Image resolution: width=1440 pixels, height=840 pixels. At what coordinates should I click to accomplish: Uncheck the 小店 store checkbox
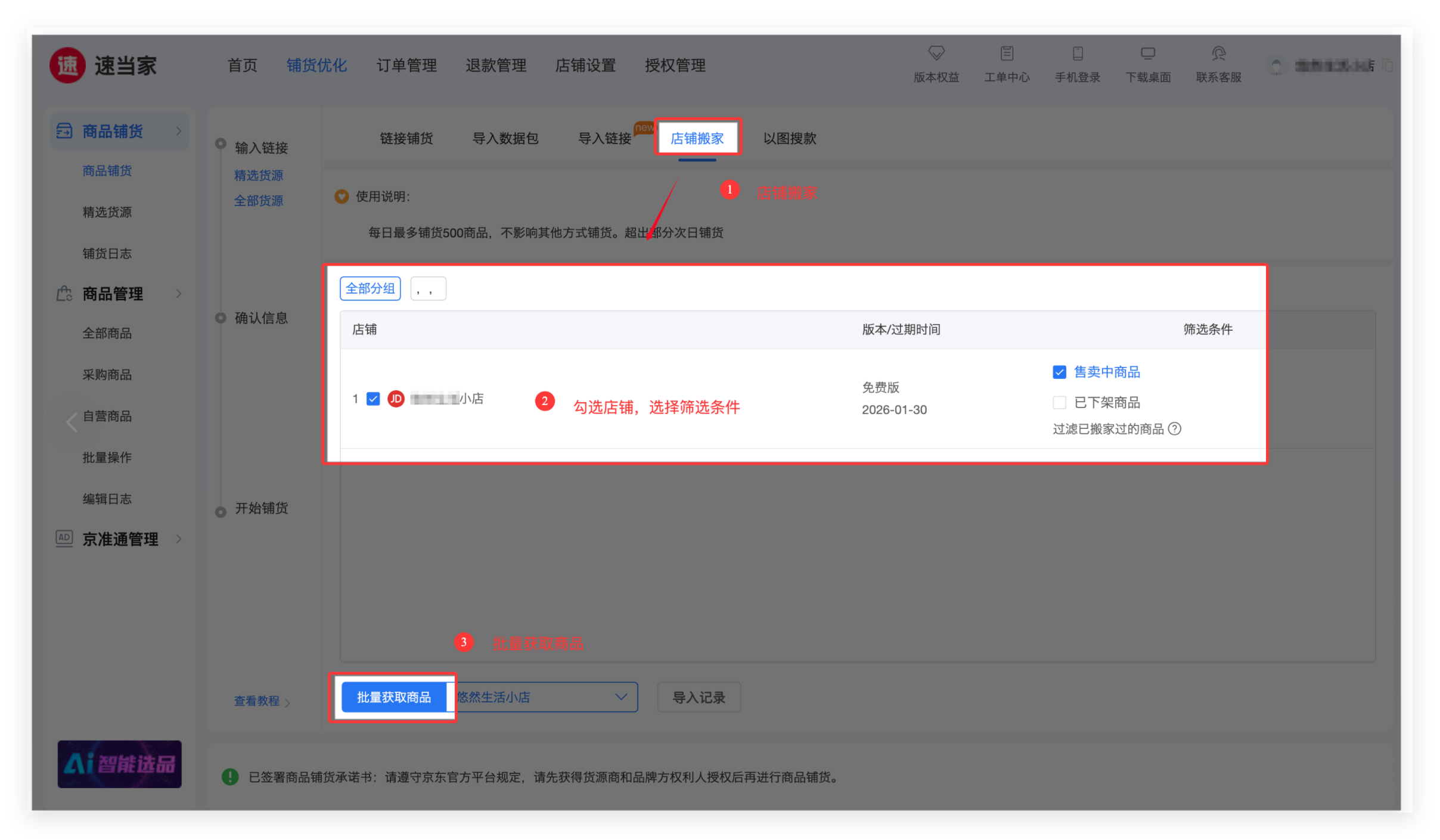373,399
